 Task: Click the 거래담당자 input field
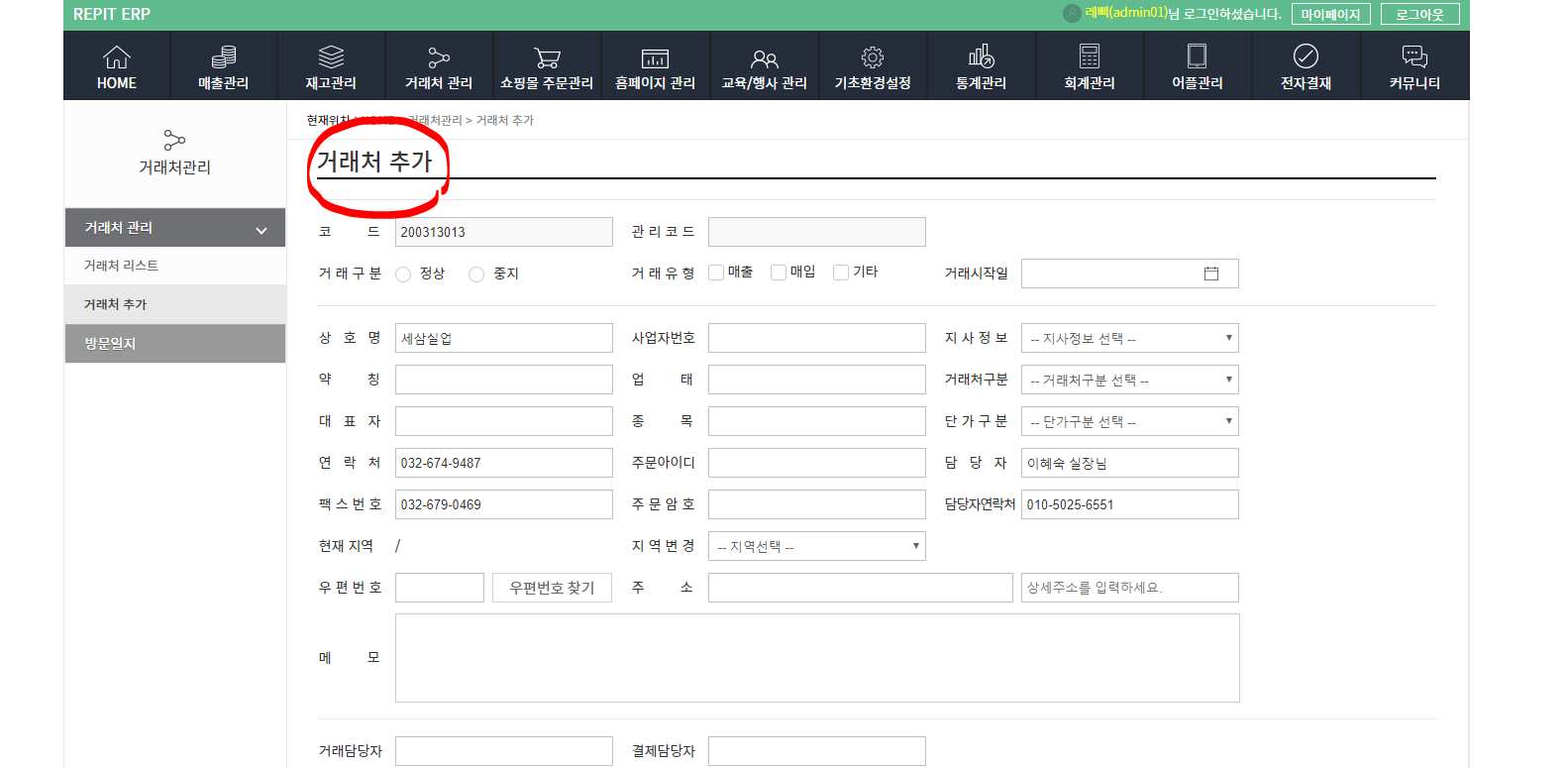point(504,751)
